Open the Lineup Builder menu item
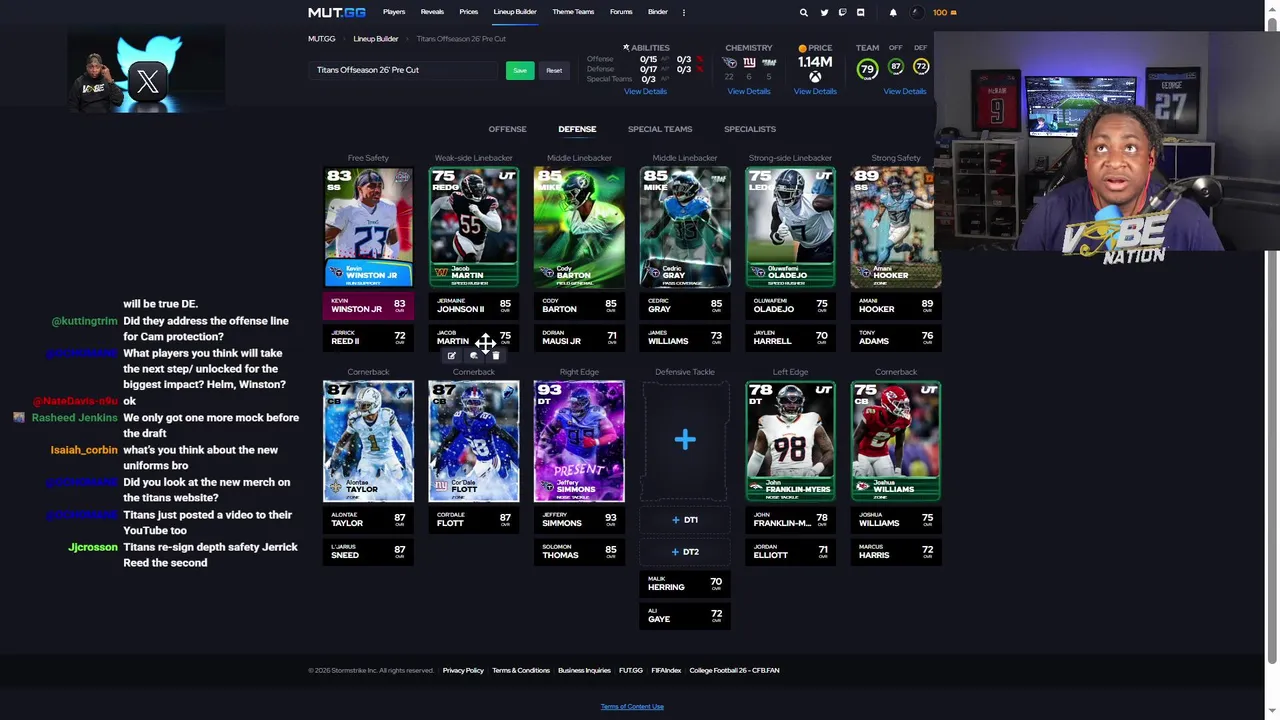Image resolution: width=1280 pixels, height=720 pixels. (x=515, y=12)
